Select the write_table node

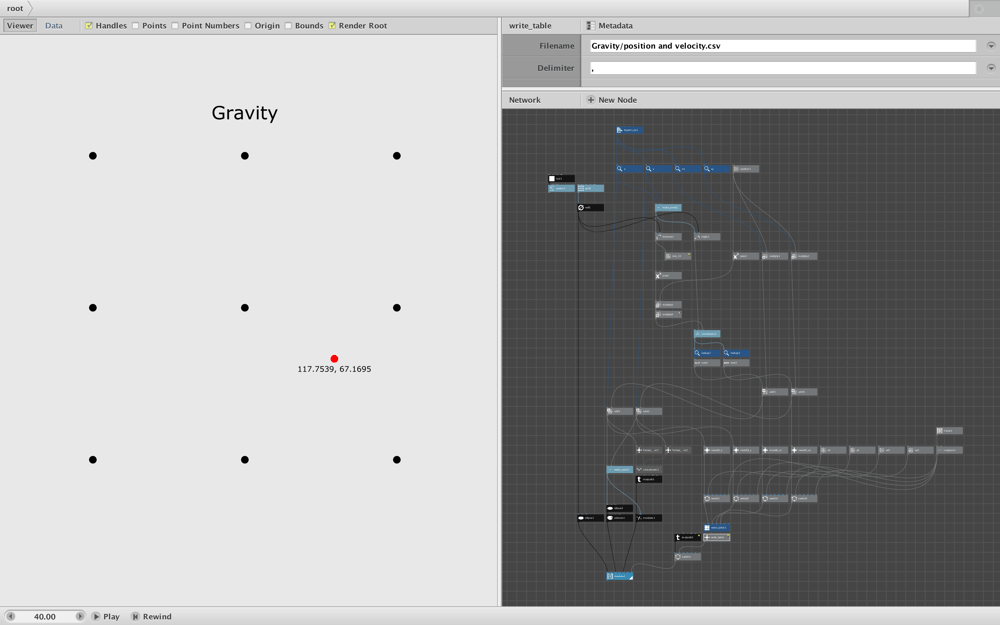click(x=717, y=537)
